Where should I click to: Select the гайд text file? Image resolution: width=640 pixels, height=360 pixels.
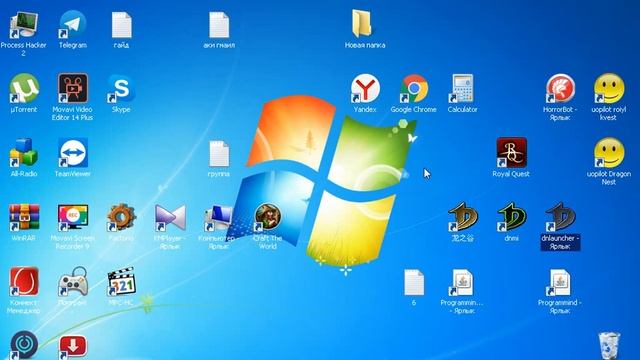tap(121, 25)
